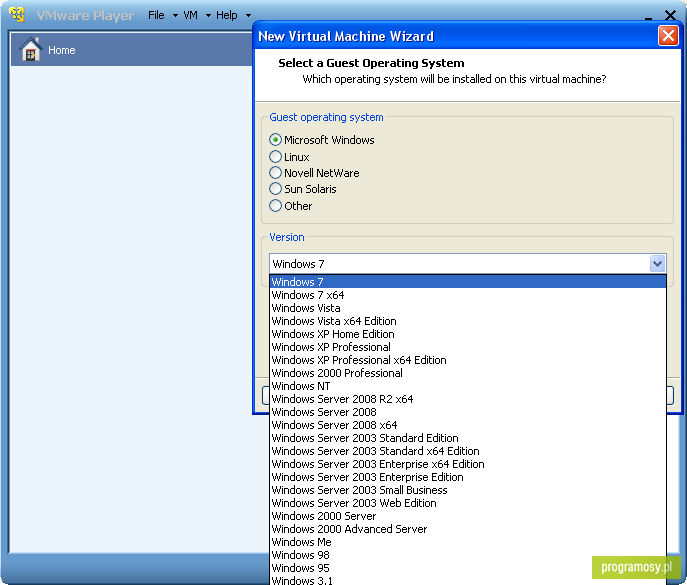The image size is (687, 585).
Task: Select the Linux radio button
Action: point(275,156)
